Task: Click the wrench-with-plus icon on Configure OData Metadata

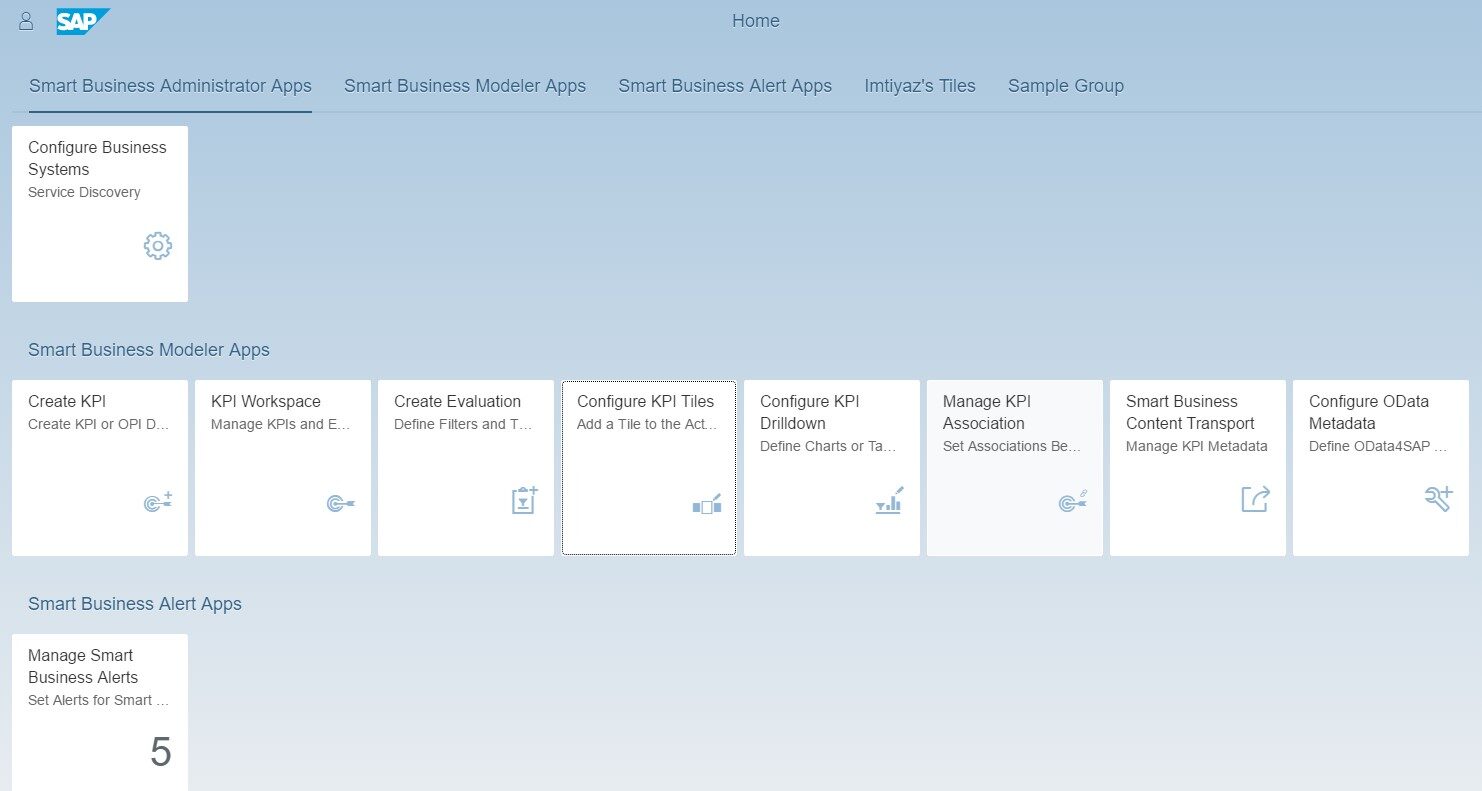Action: tap(1437, 500)
